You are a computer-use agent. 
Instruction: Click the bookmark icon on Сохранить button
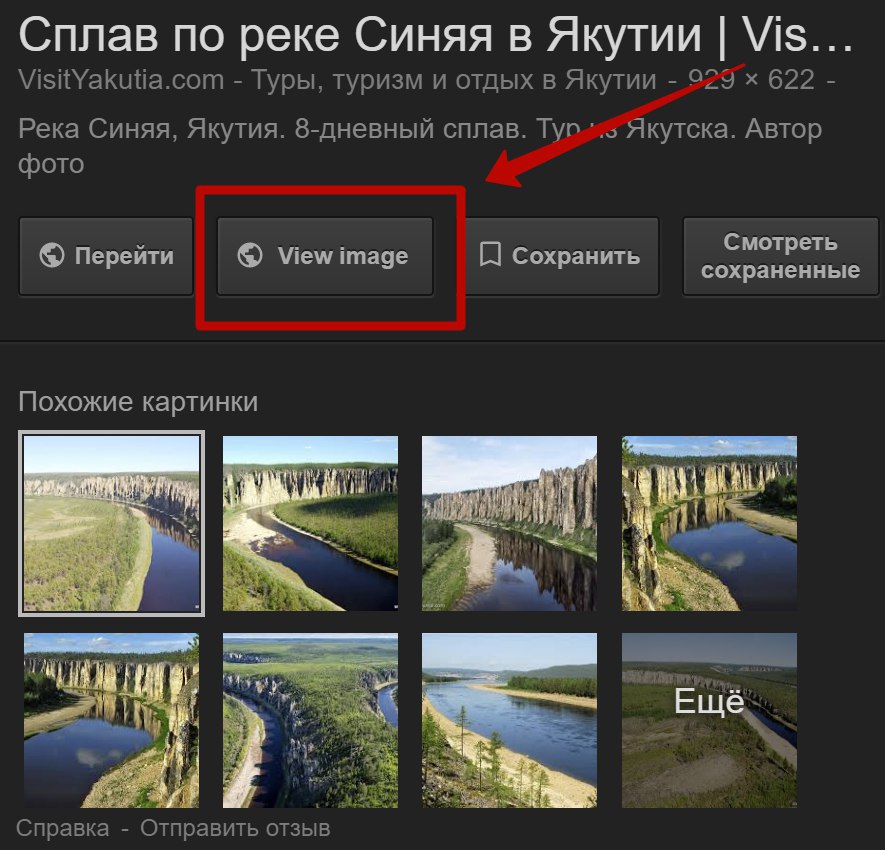point(490,255)
